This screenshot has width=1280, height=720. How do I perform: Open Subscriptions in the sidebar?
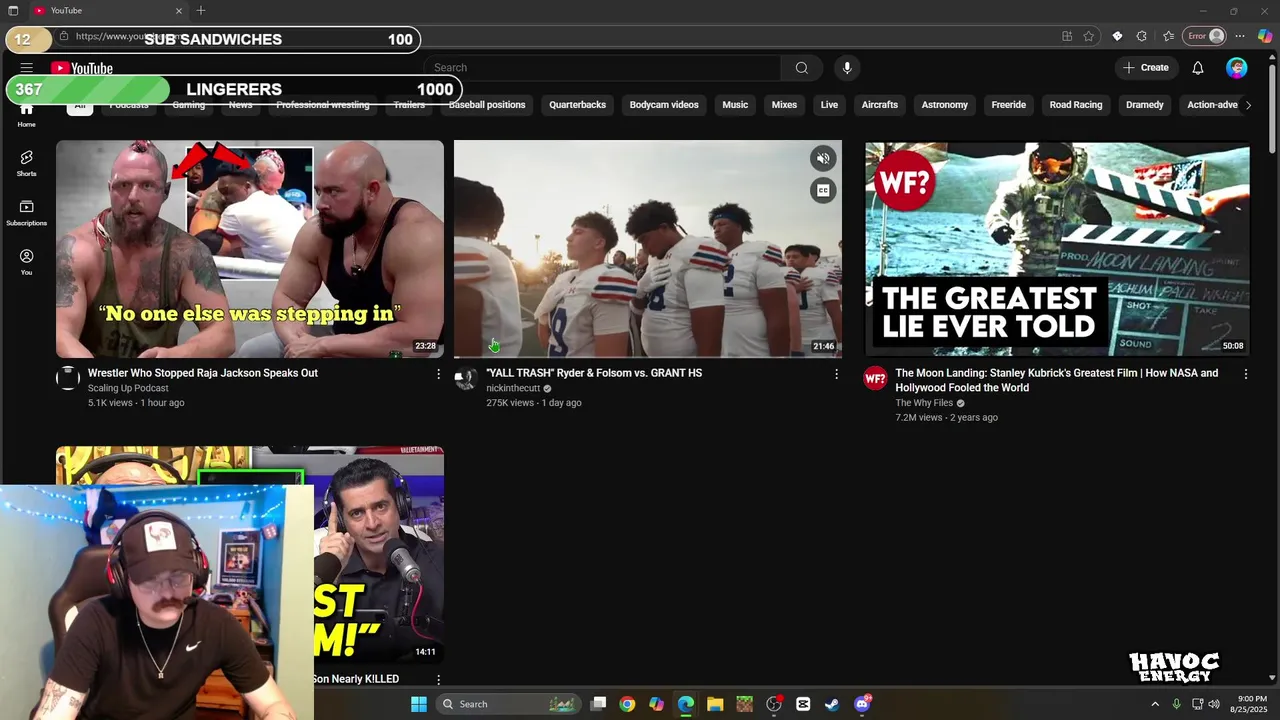(x=26, y=212)
